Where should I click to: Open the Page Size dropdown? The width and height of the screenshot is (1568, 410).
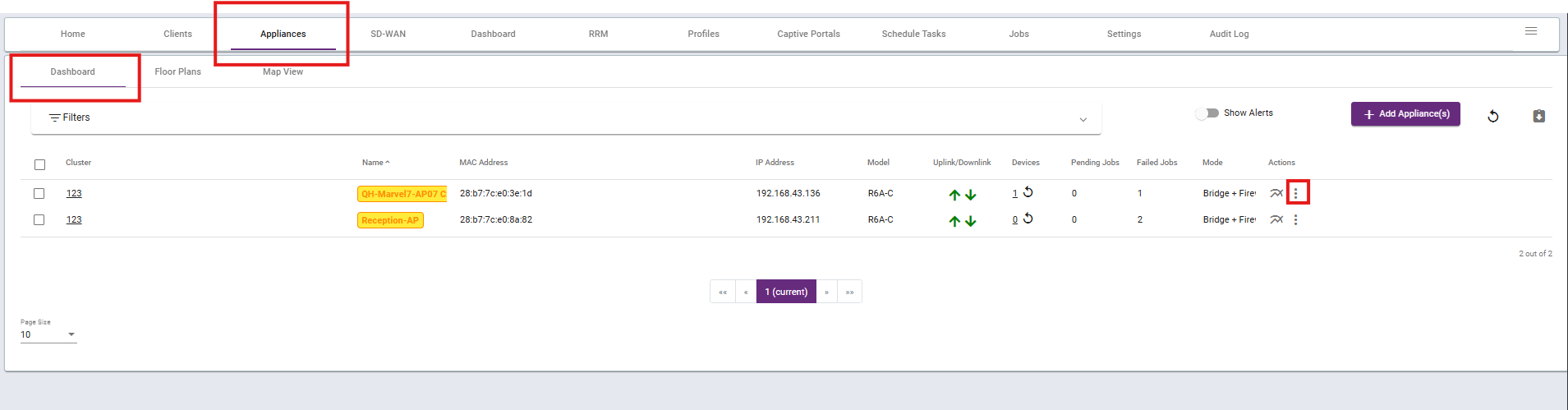click(x=48, y=334)
